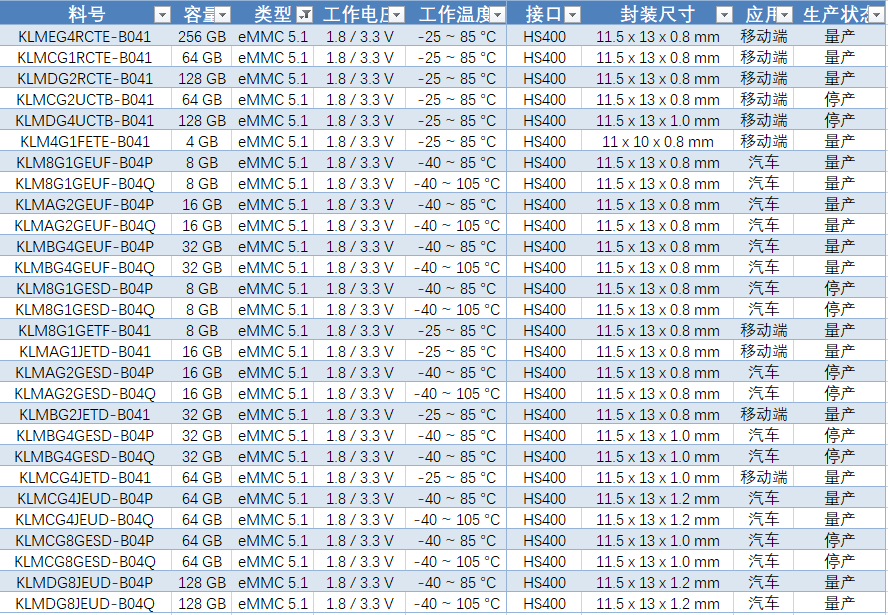This screenshot has height=615, width=888.
Task: Select cell KLMBG2JETD-B041
Action: pos(85,415)
